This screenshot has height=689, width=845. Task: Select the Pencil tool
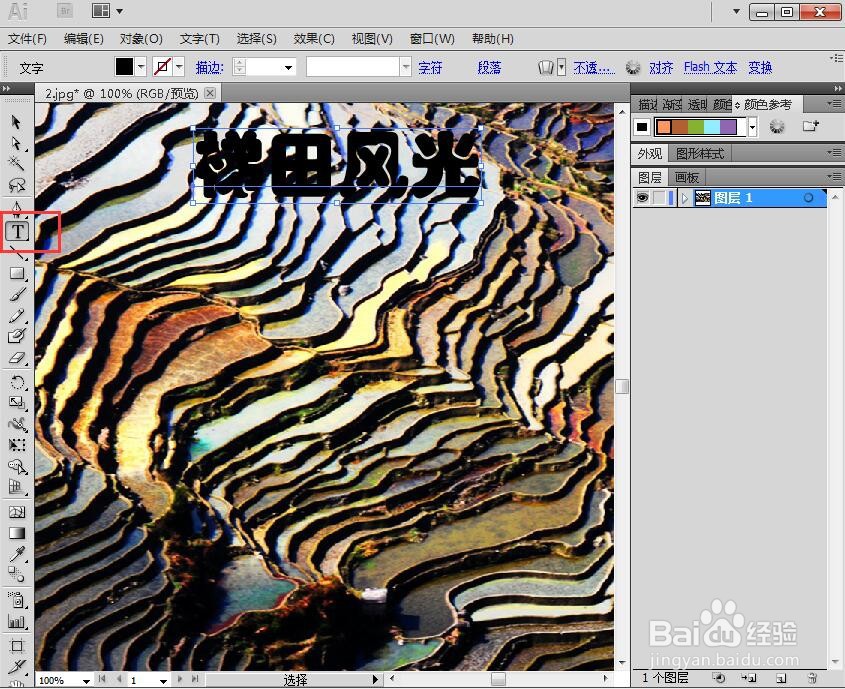(x=16, y=316)
